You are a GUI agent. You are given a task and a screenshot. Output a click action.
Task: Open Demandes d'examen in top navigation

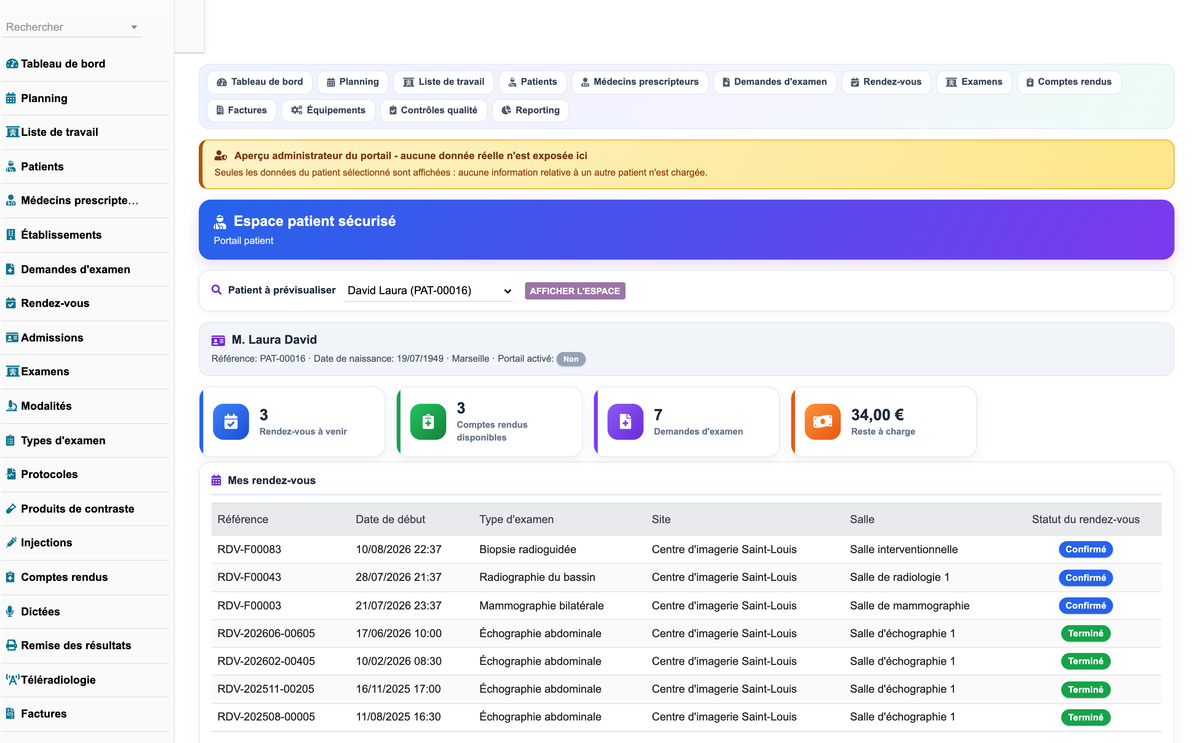coord(775,82)
